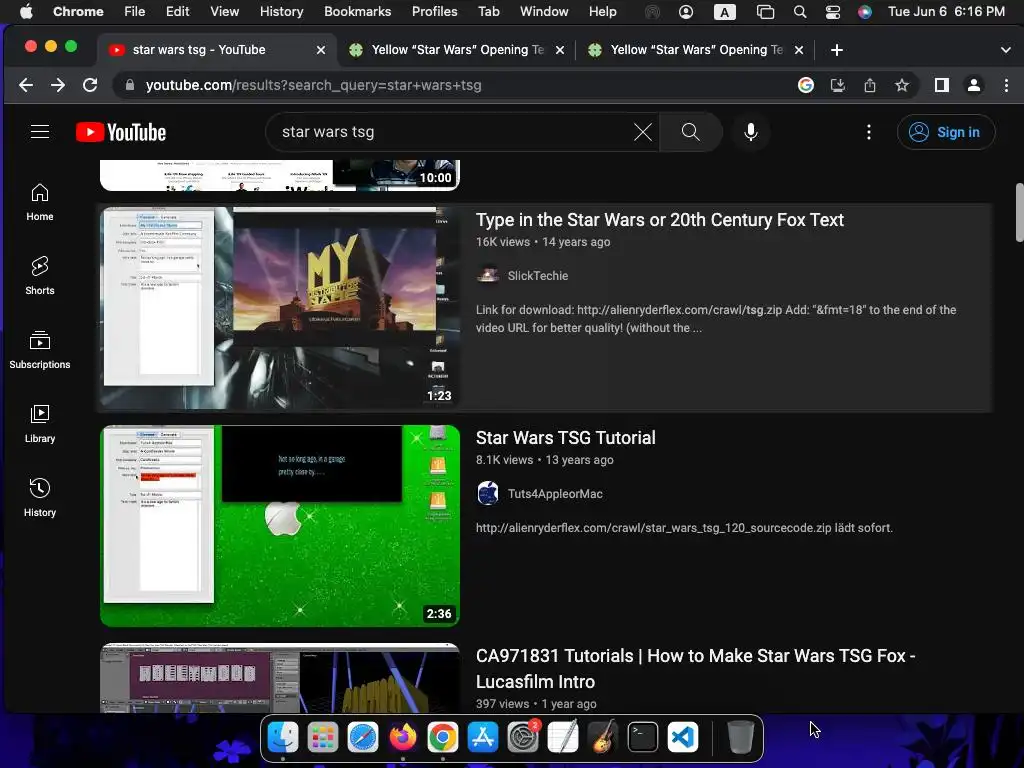View site information via the lock icon
The height and width of the screenshot is (768, 1024).
[130, 85]
